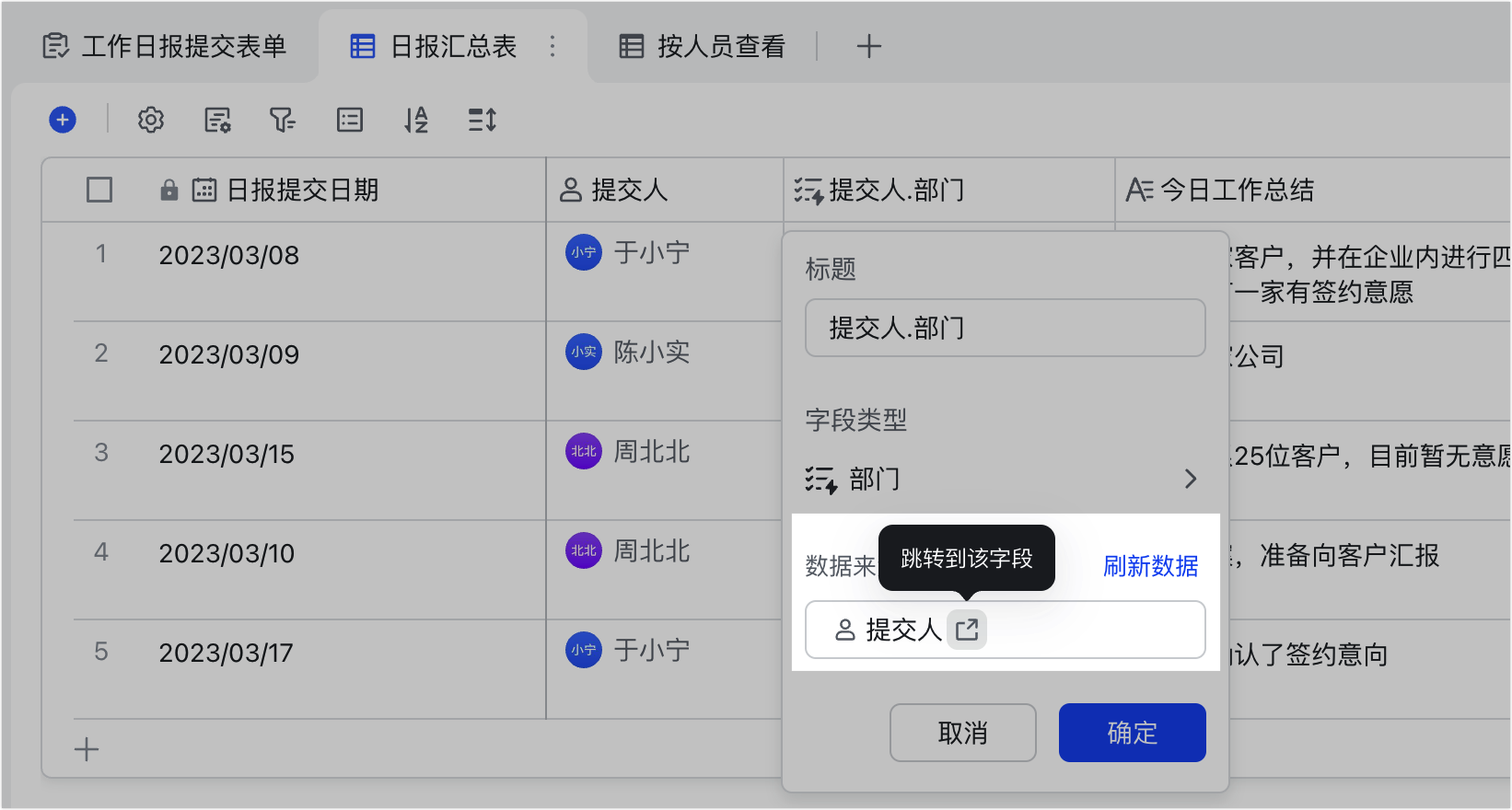Open more options for 日报汇总表 tab
The height and width of the screenshot is (810, 1512).
tap(552, 46)
